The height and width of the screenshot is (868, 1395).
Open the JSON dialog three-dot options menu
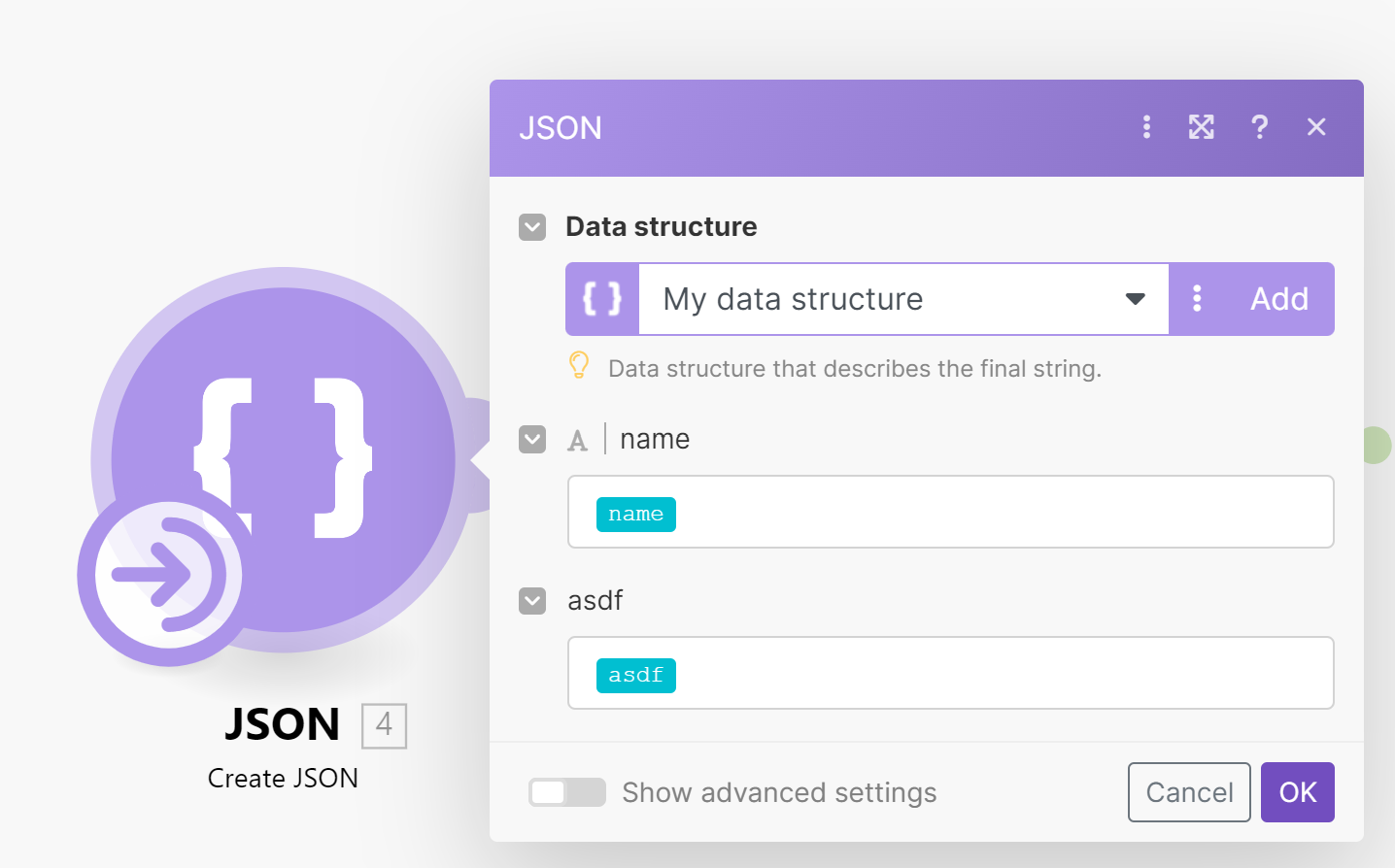1146,127
